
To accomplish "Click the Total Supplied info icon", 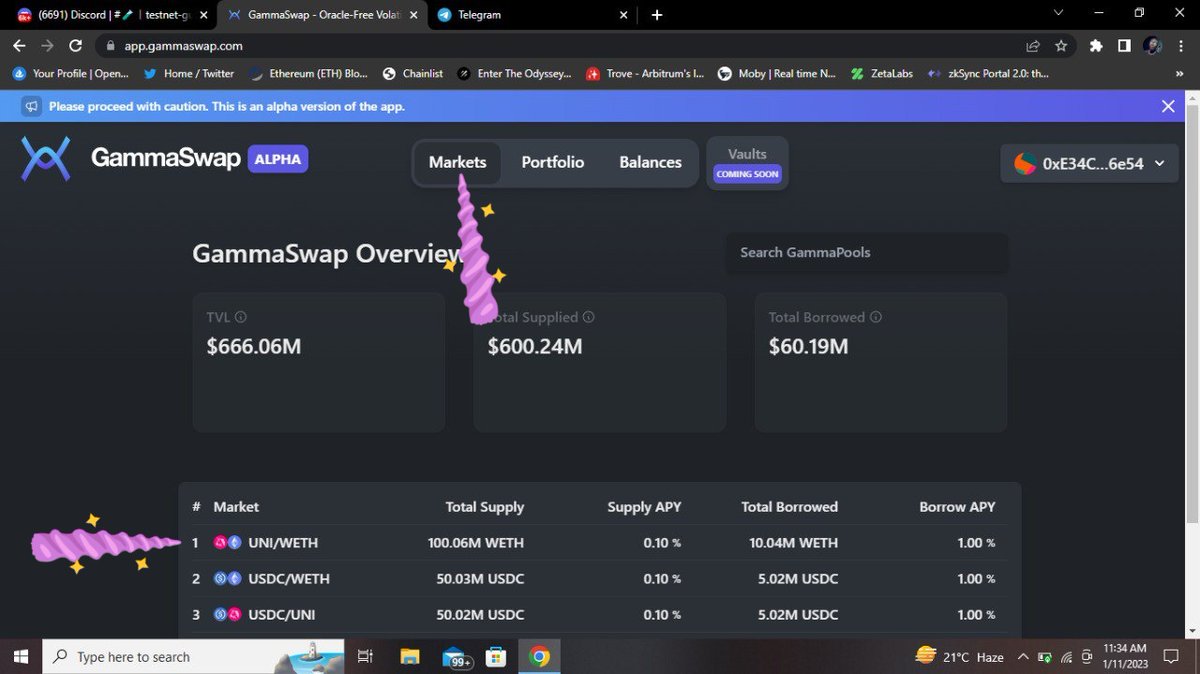I will point(588,317).
